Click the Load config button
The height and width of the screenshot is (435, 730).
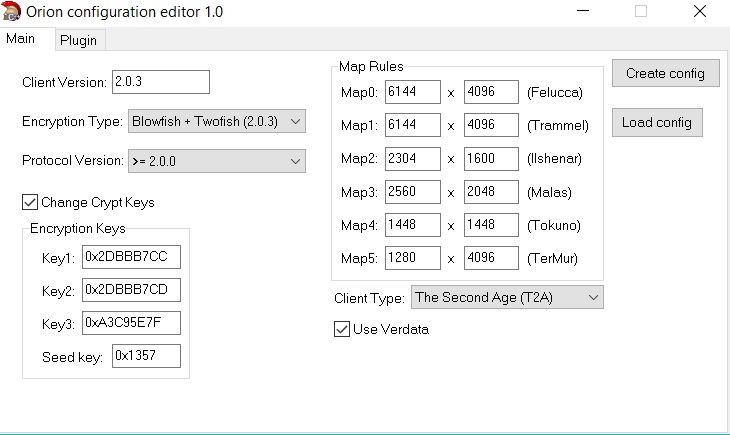tap(656, 123)
